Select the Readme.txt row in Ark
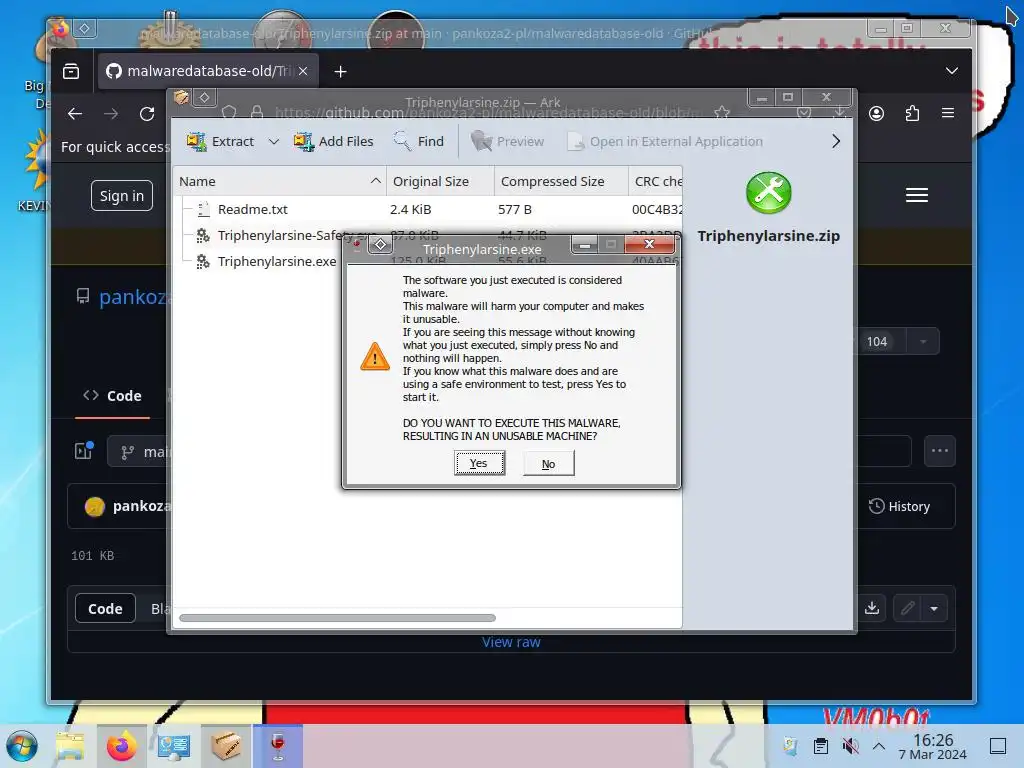This screenshot has height=768, width=1024. pyautogui.click(x=428, y=209)
